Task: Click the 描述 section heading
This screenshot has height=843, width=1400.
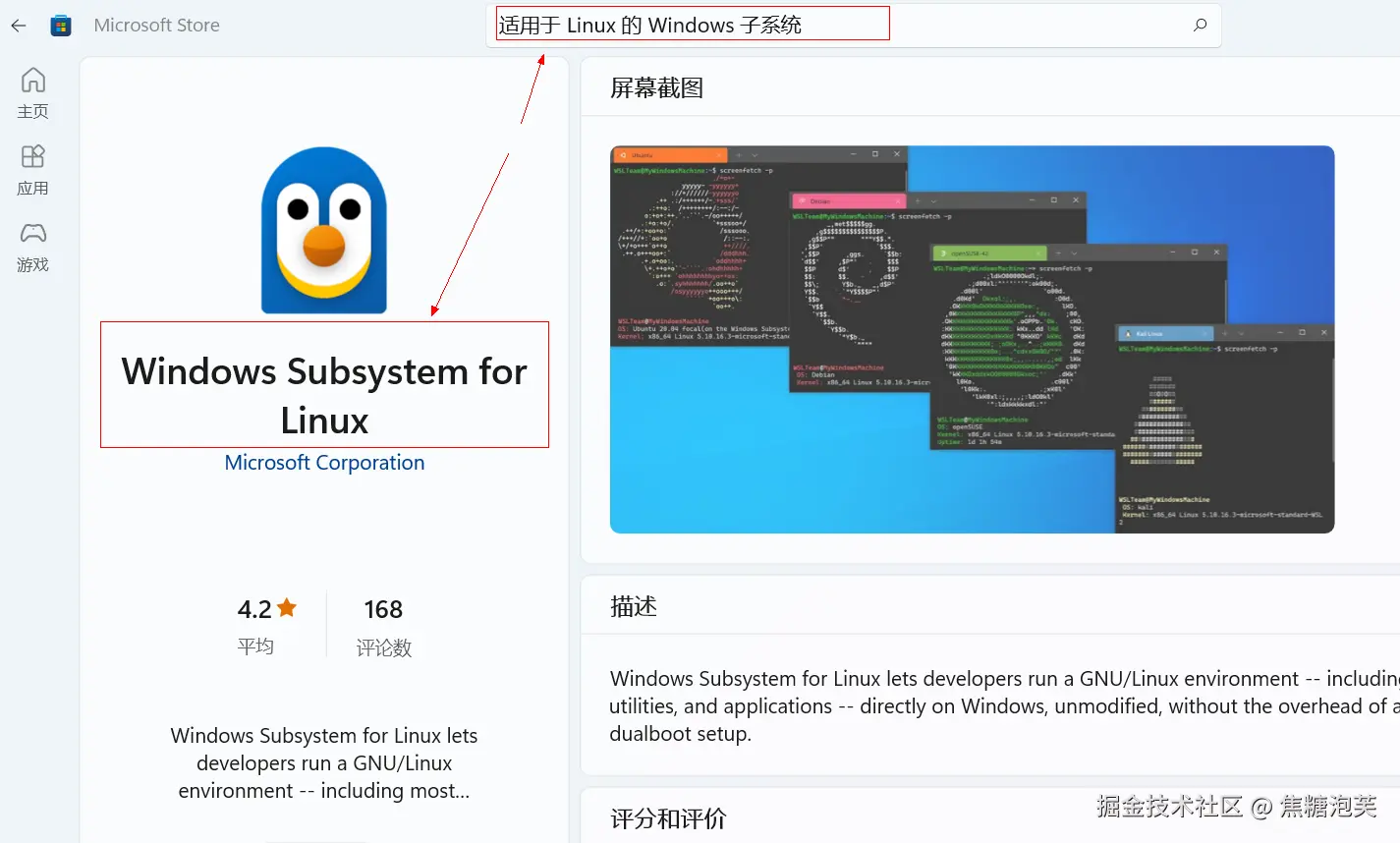Action: [634, 606]
